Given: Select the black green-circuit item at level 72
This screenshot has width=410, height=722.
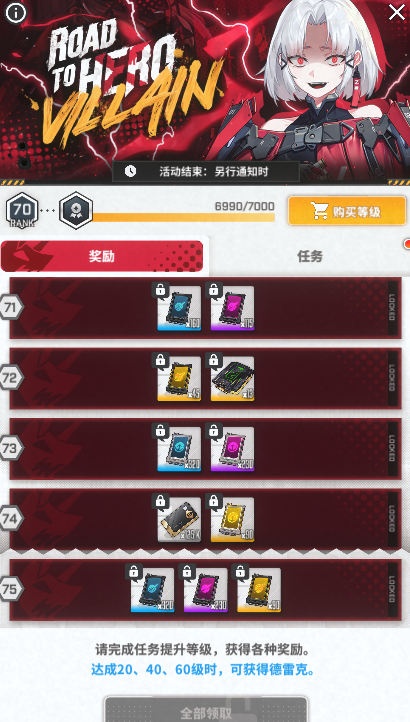Looking at the screenshot, I should (x=232, y=378).
